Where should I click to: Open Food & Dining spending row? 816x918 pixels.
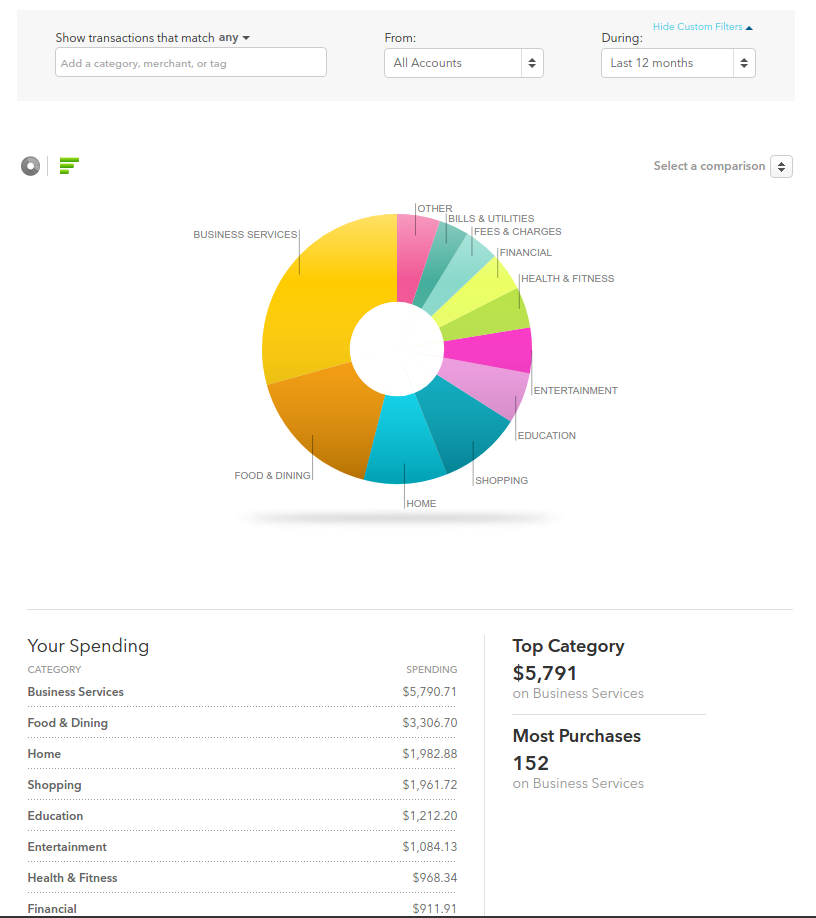[x=242, y=723]
